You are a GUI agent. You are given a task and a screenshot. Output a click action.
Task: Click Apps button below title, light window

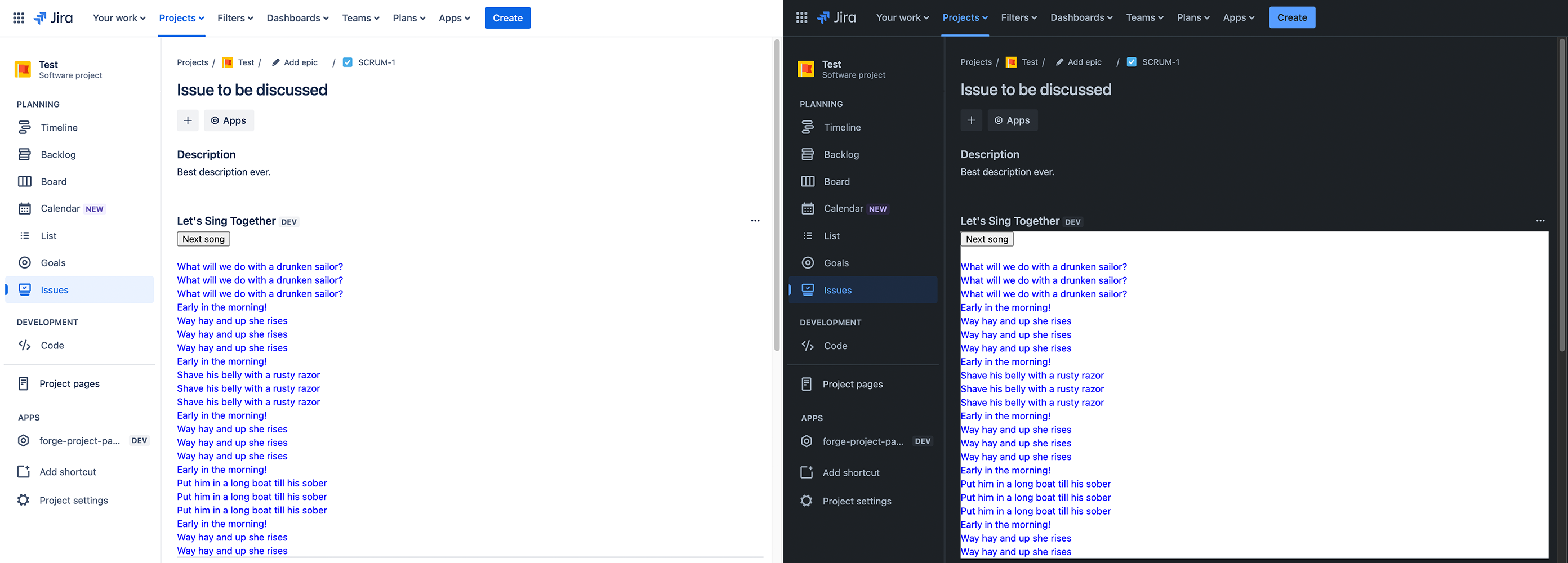(x=229, y=120)
